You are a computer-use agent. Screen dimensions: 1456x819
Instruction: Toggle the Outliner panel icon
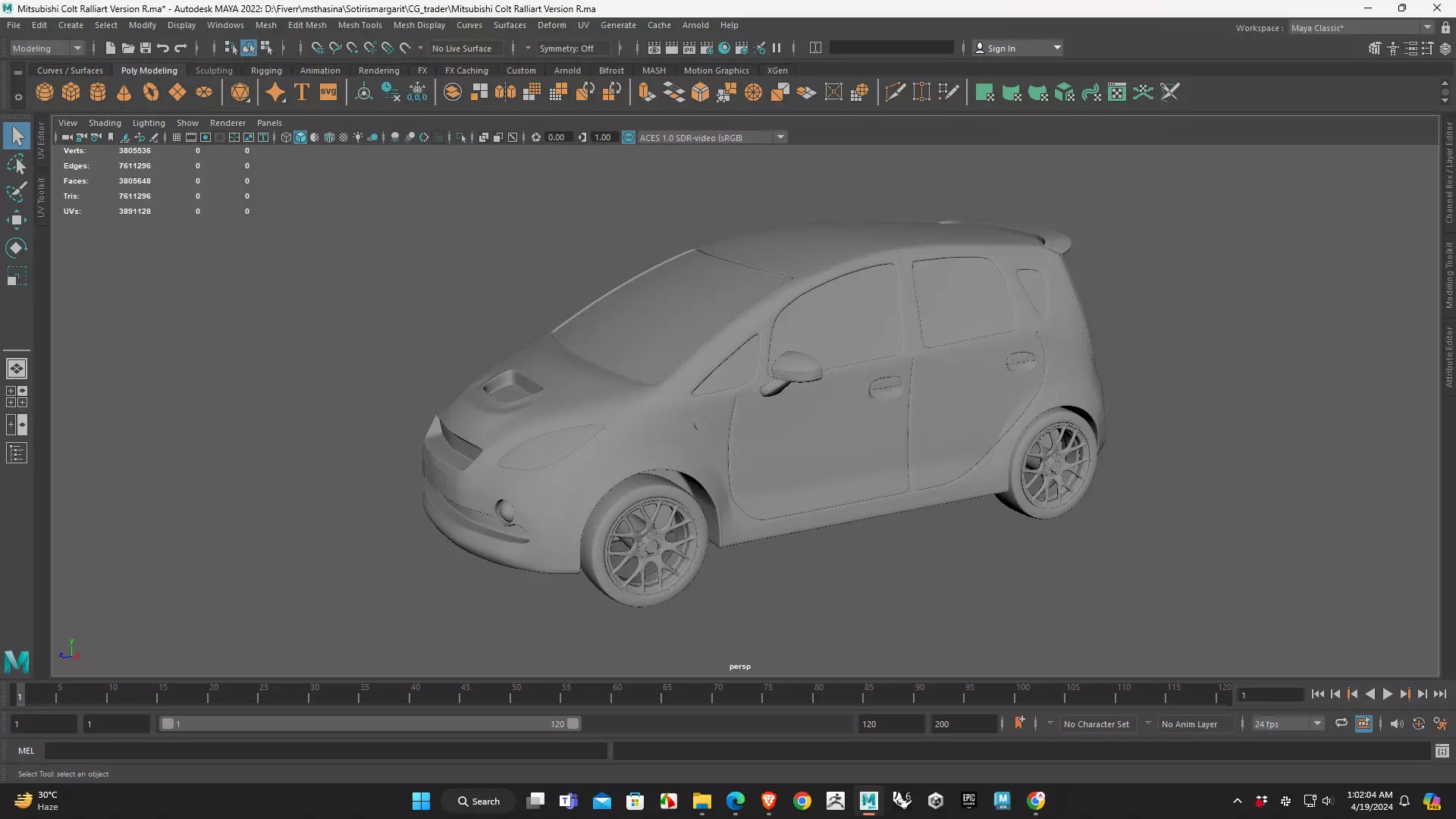point(17,453)
